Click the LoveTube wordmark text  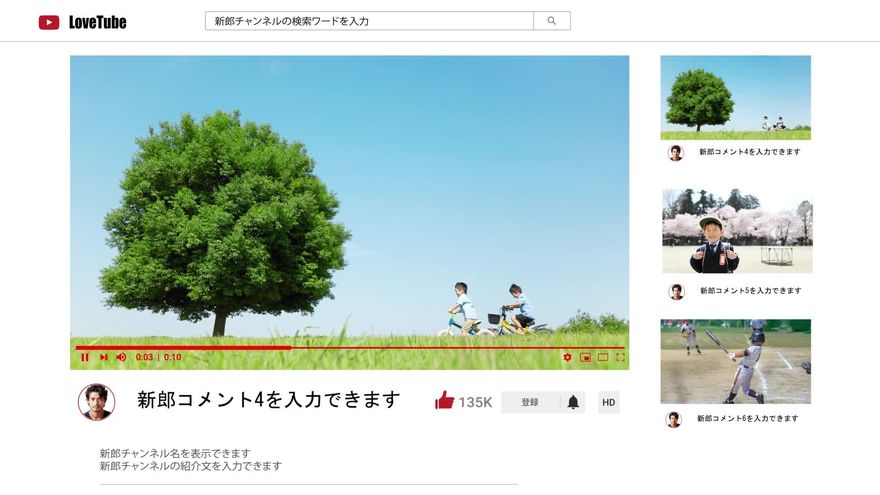[98, 22]
